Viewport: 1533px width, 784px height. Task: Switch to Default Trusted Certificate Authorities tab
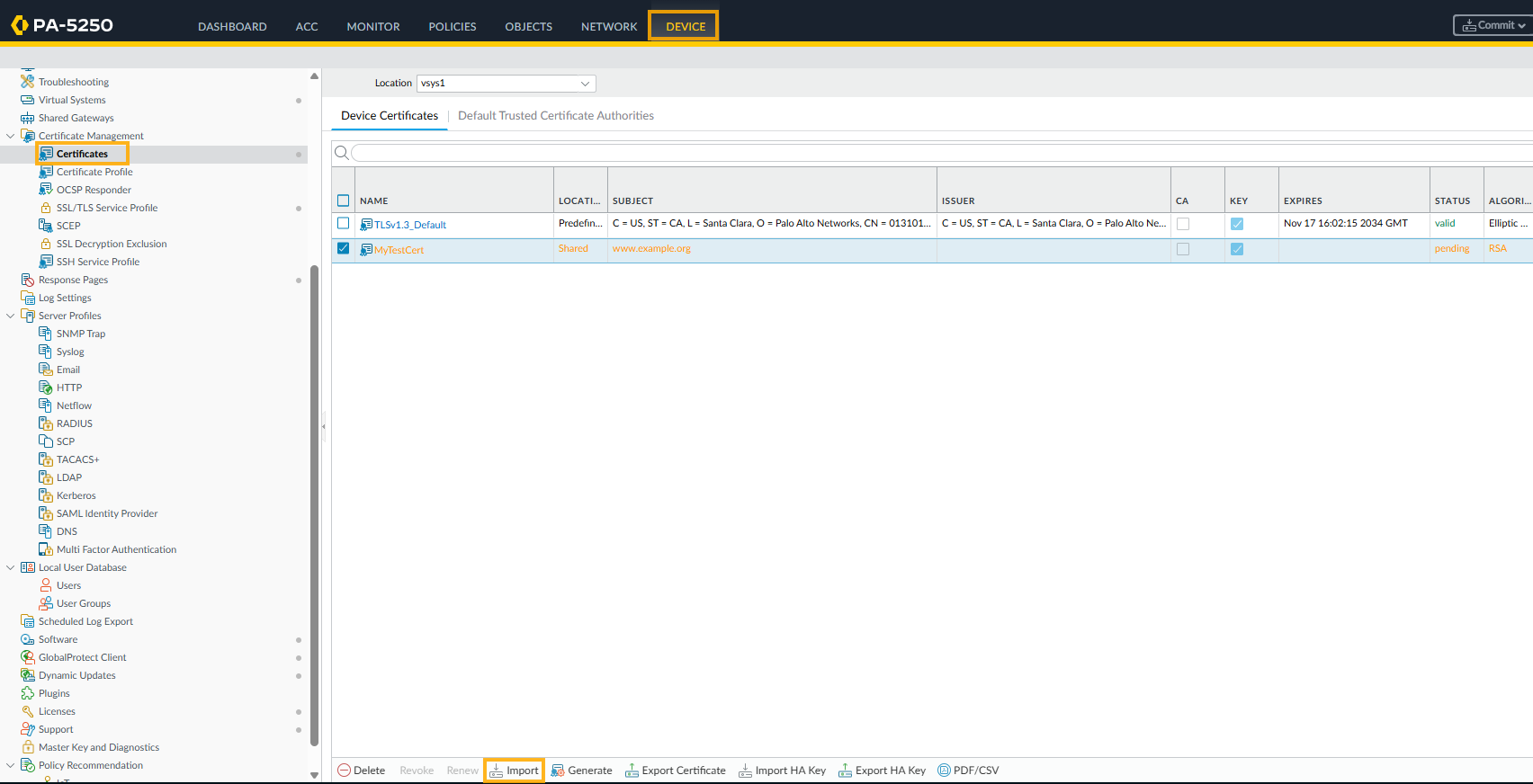point(555,116)
